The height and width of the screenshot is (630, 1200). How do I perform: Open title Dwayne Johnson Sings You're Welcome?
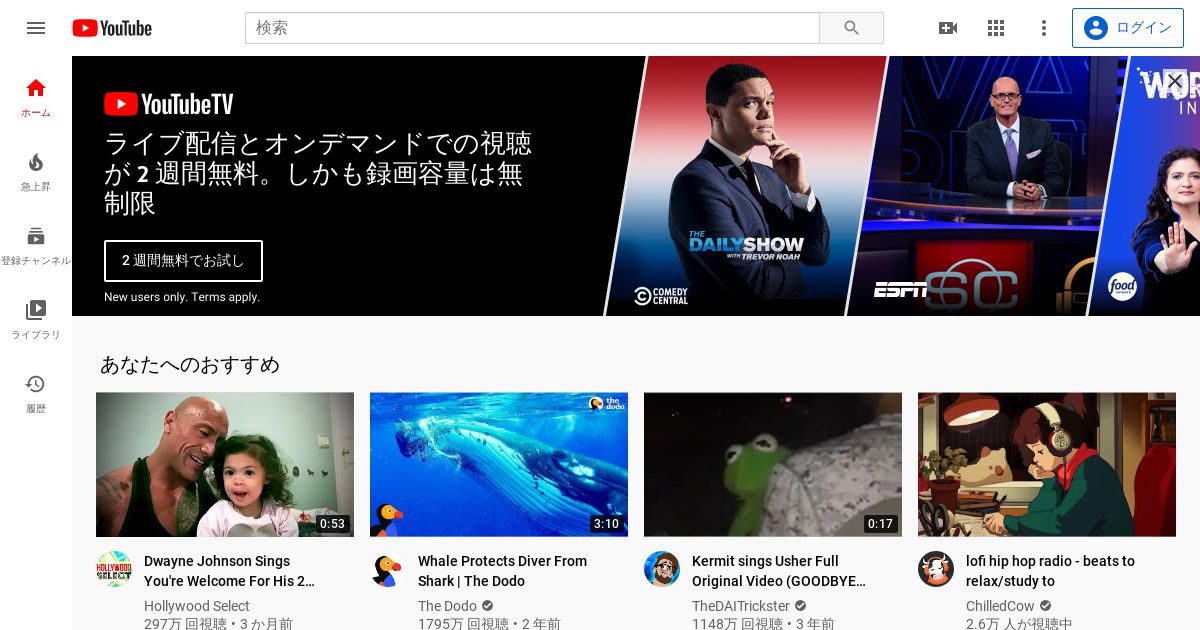click(x=230, y=571)
